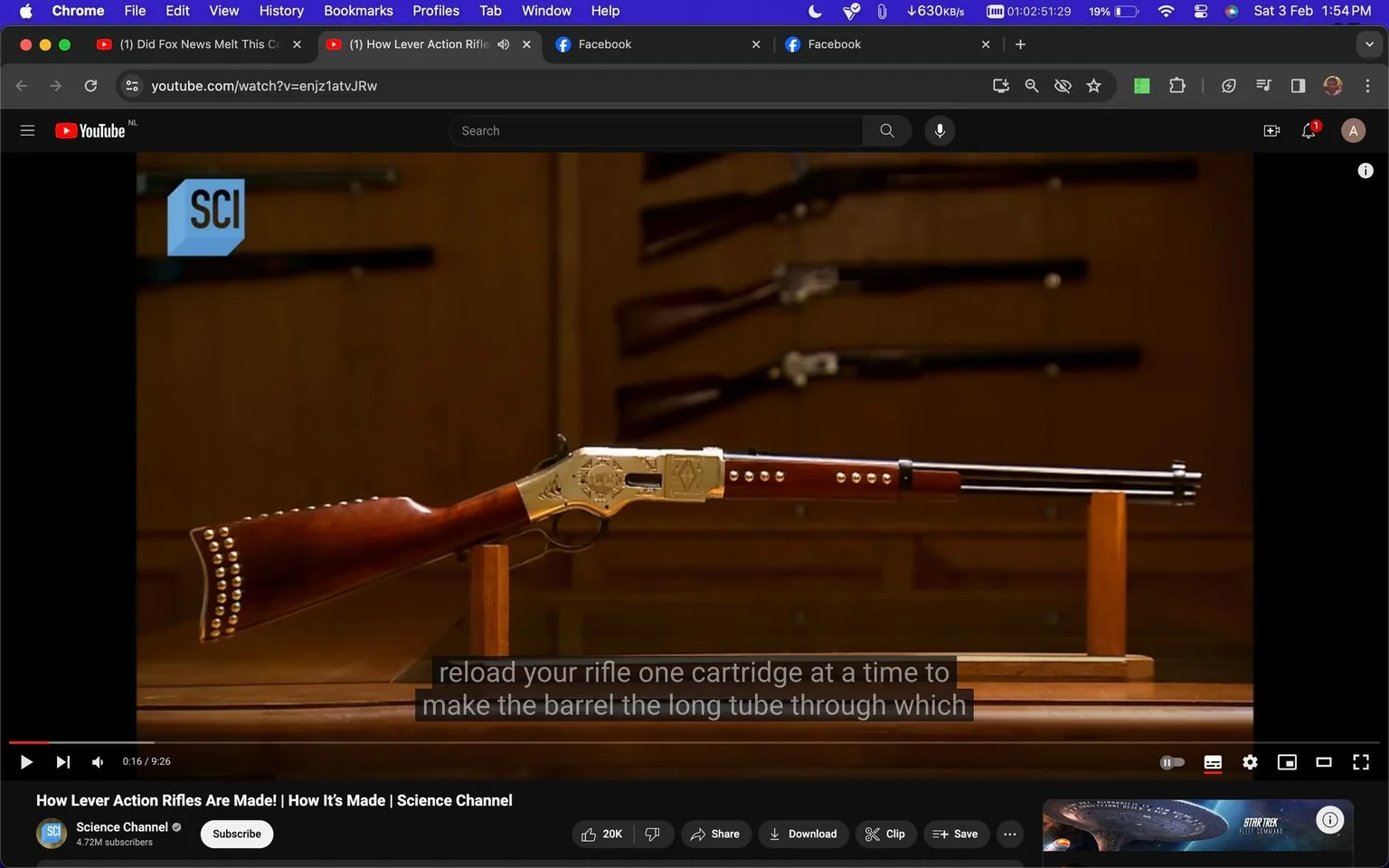
Task: Subscribe to Science Channel
Action: tap(237, 834)
